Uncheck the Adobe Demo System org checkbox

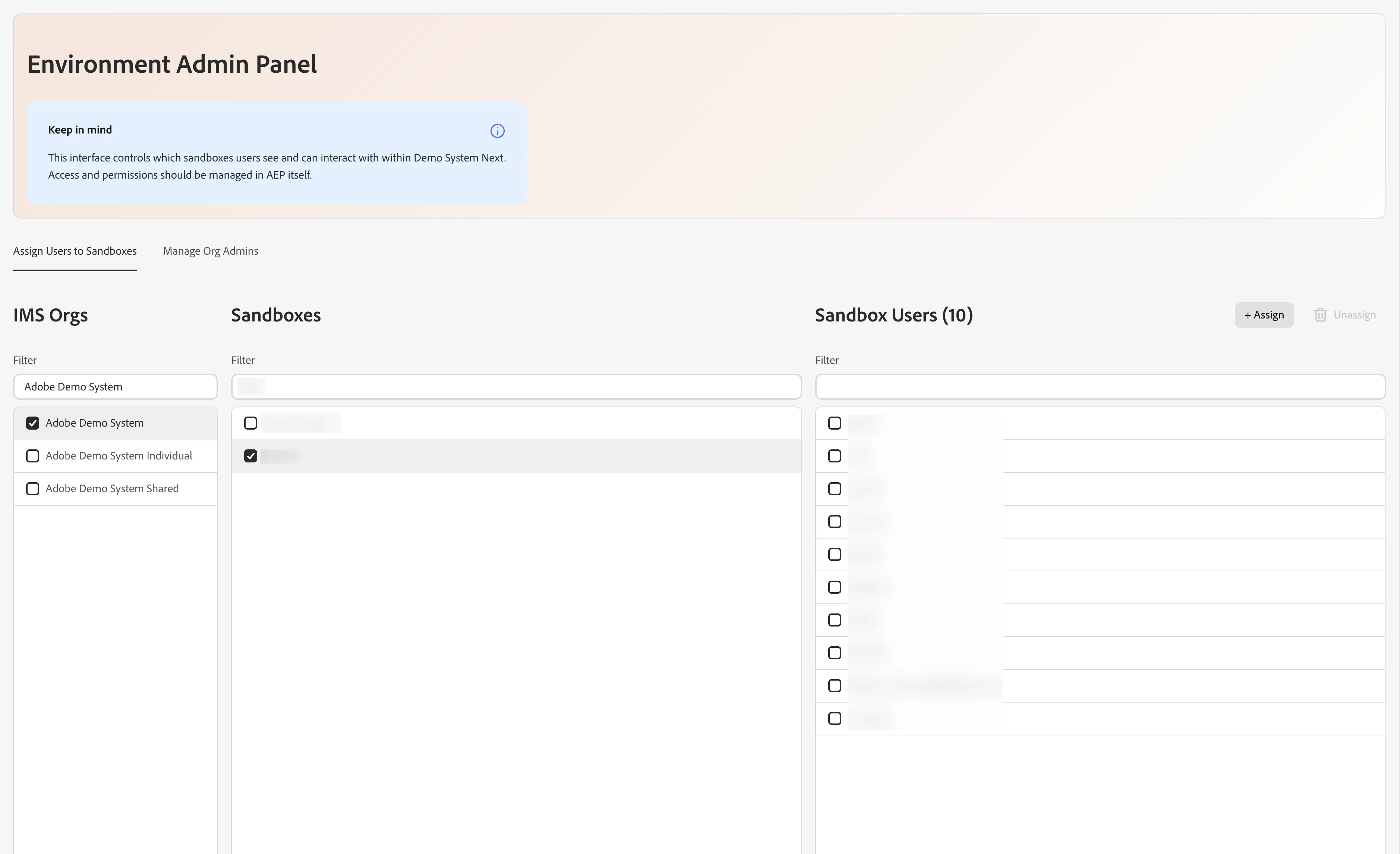pyautogui.click(x=32, y=423)
